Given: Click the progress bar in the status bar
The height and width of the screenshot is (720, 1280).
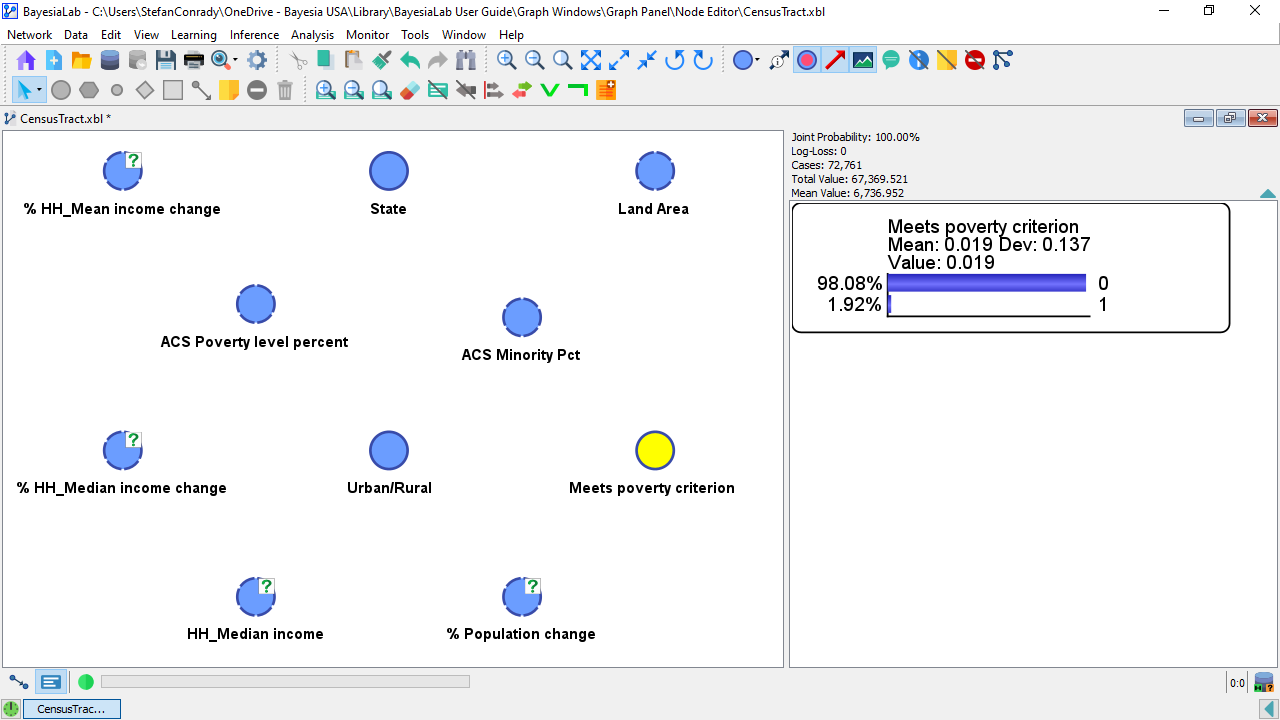Looking at the screenshot, I should (x=285, y=682).
